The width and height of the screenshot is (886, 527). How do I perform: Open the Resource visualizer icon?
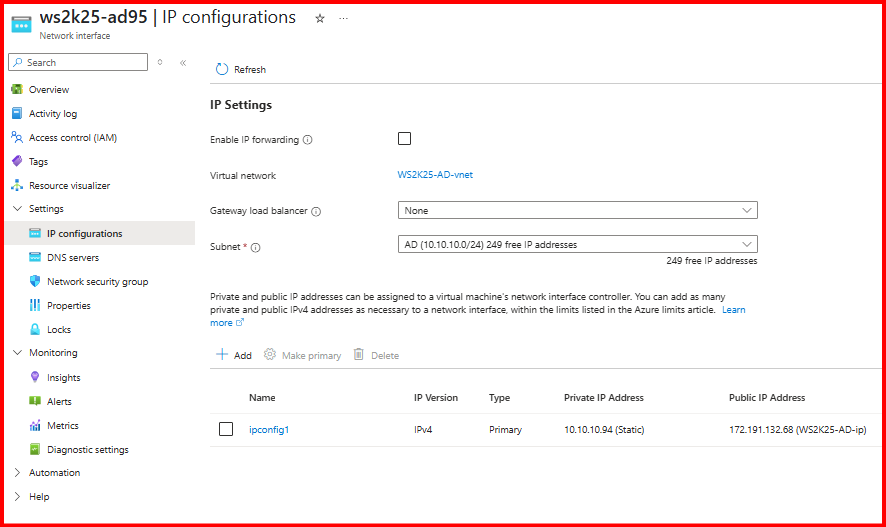(x=17, y=186)
